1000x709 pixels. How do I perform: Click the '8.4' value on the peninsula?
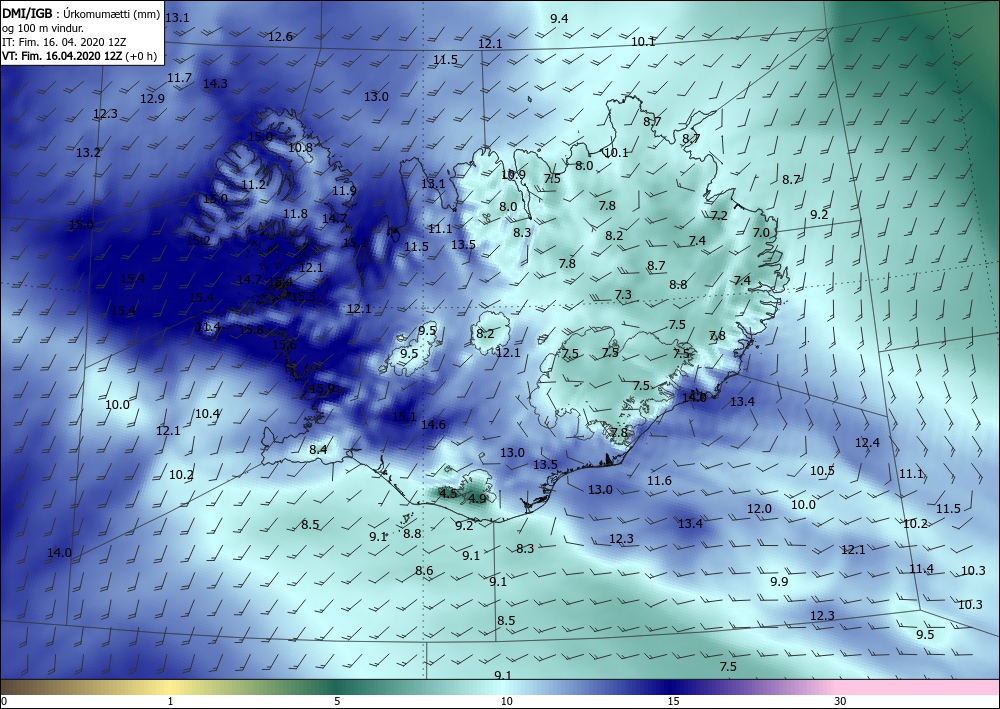[x=318, y=450]
